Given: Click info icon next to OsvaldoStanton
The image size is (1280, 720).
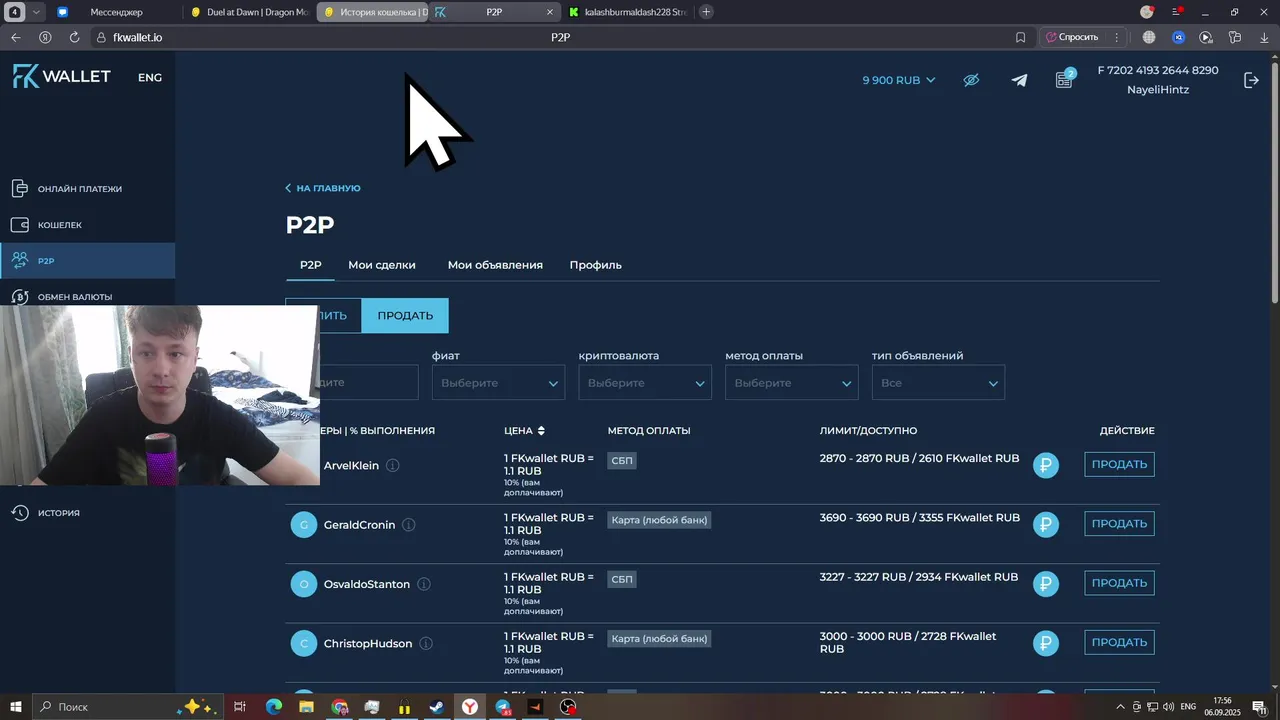Looking at the screenshot, I should (424, 584).
